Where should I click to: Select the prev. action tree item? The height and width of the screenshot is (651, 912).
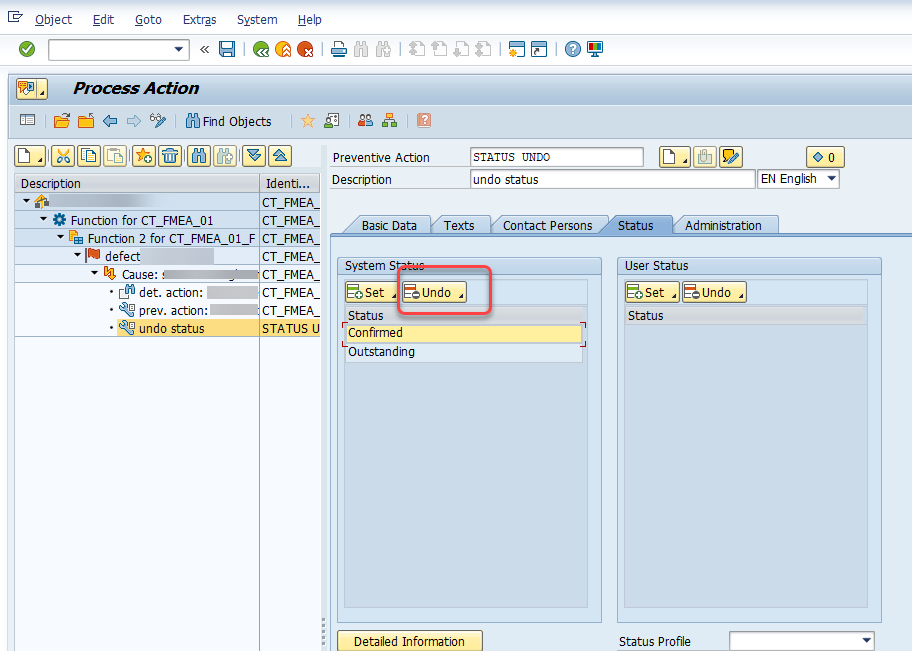[173, 311]
